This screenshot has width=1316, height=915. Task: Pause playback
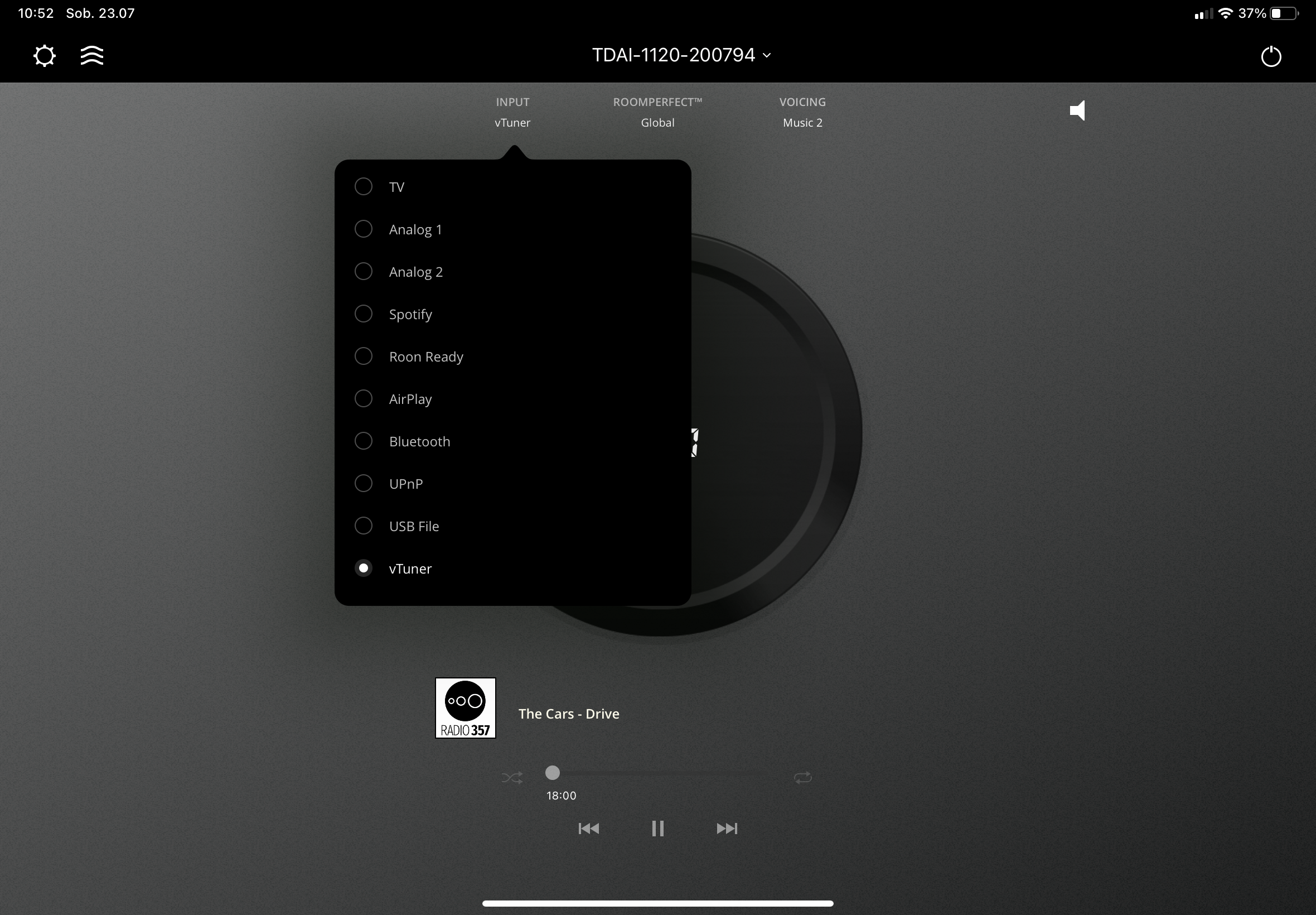point(657,829)
